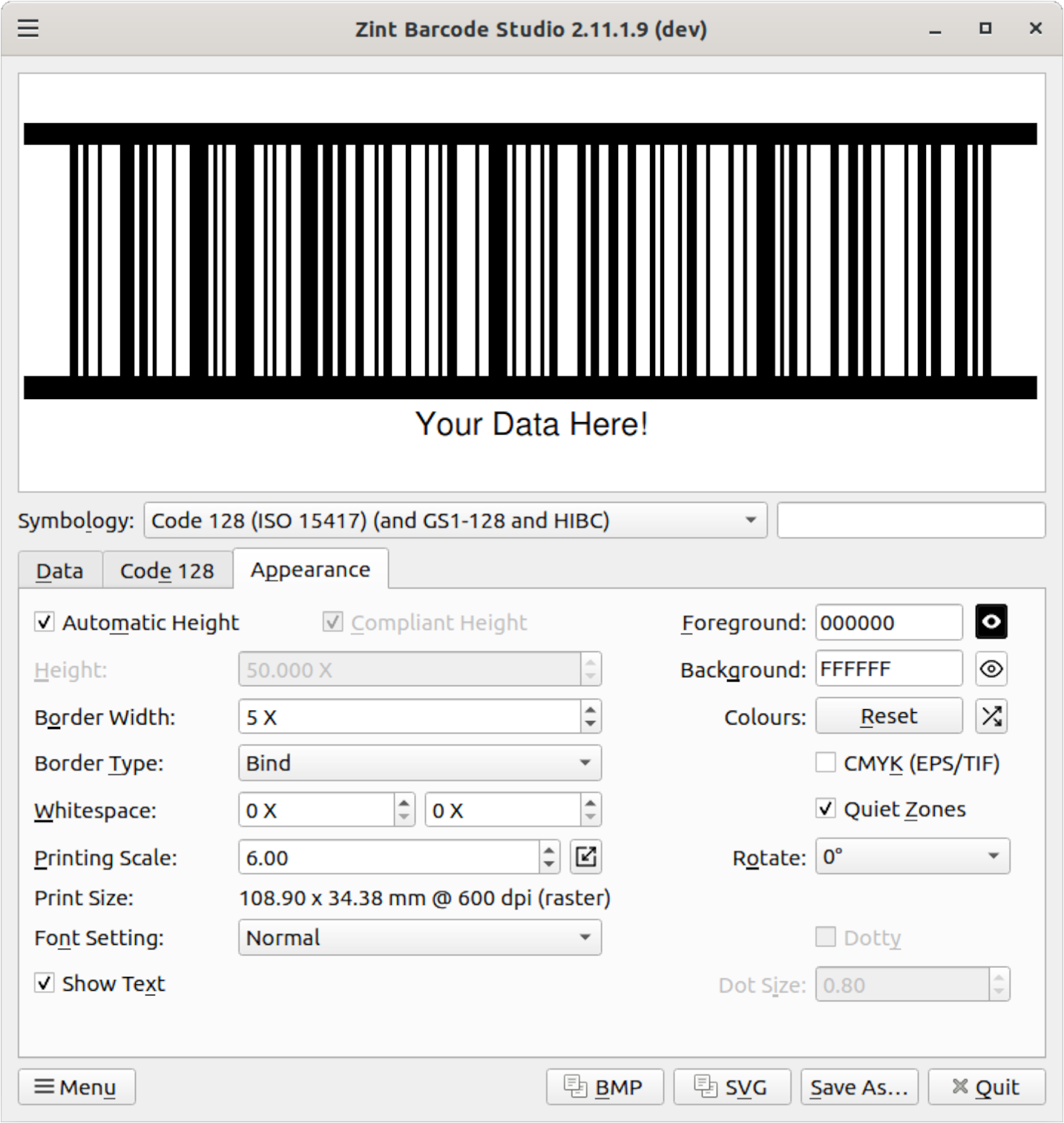Click the Foreground hex colour field
The width and height of the screenshot is (1064, 1123).
click(888, 622)
